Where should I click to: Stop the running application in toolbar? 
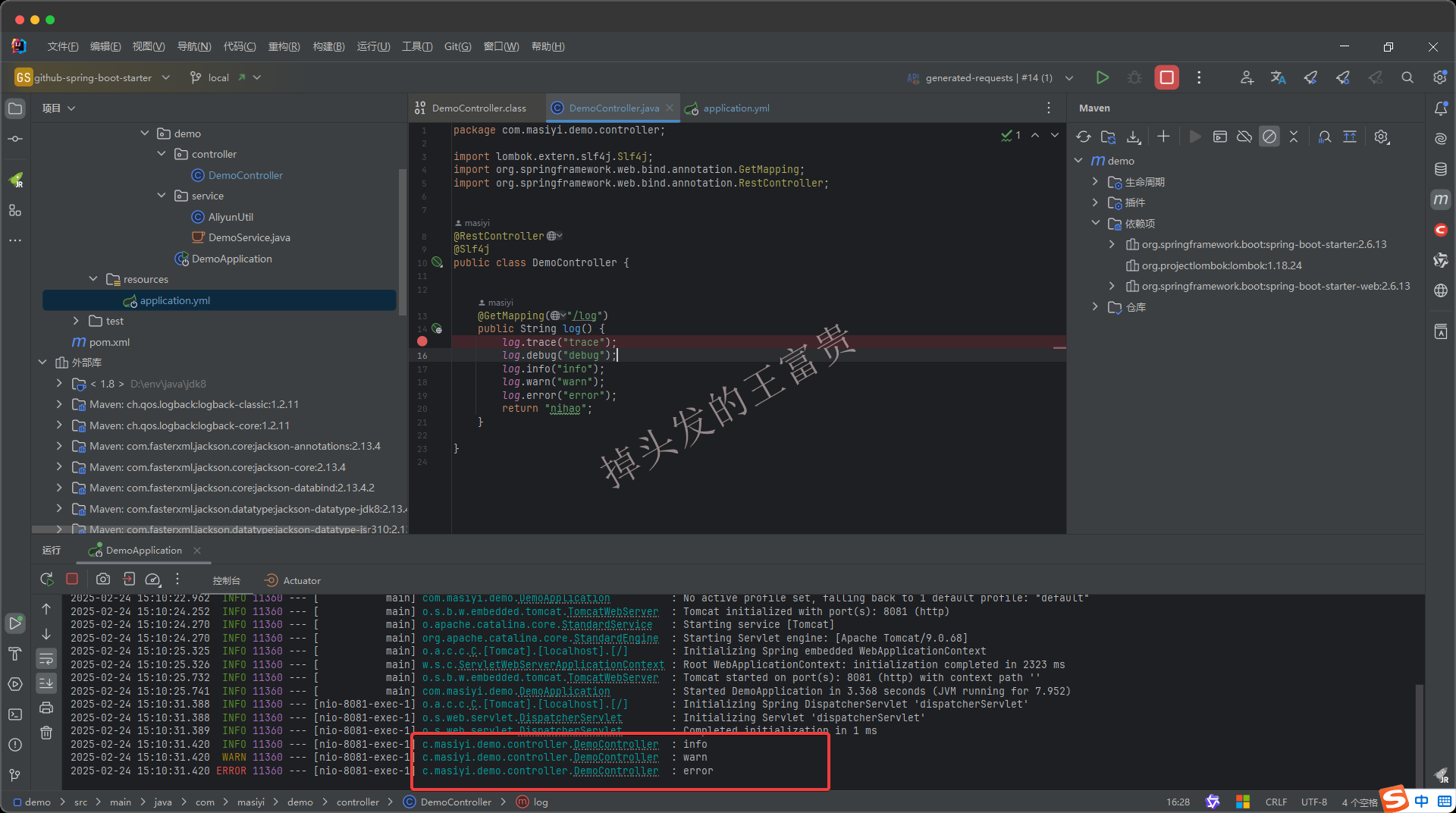pos(1166,77)
